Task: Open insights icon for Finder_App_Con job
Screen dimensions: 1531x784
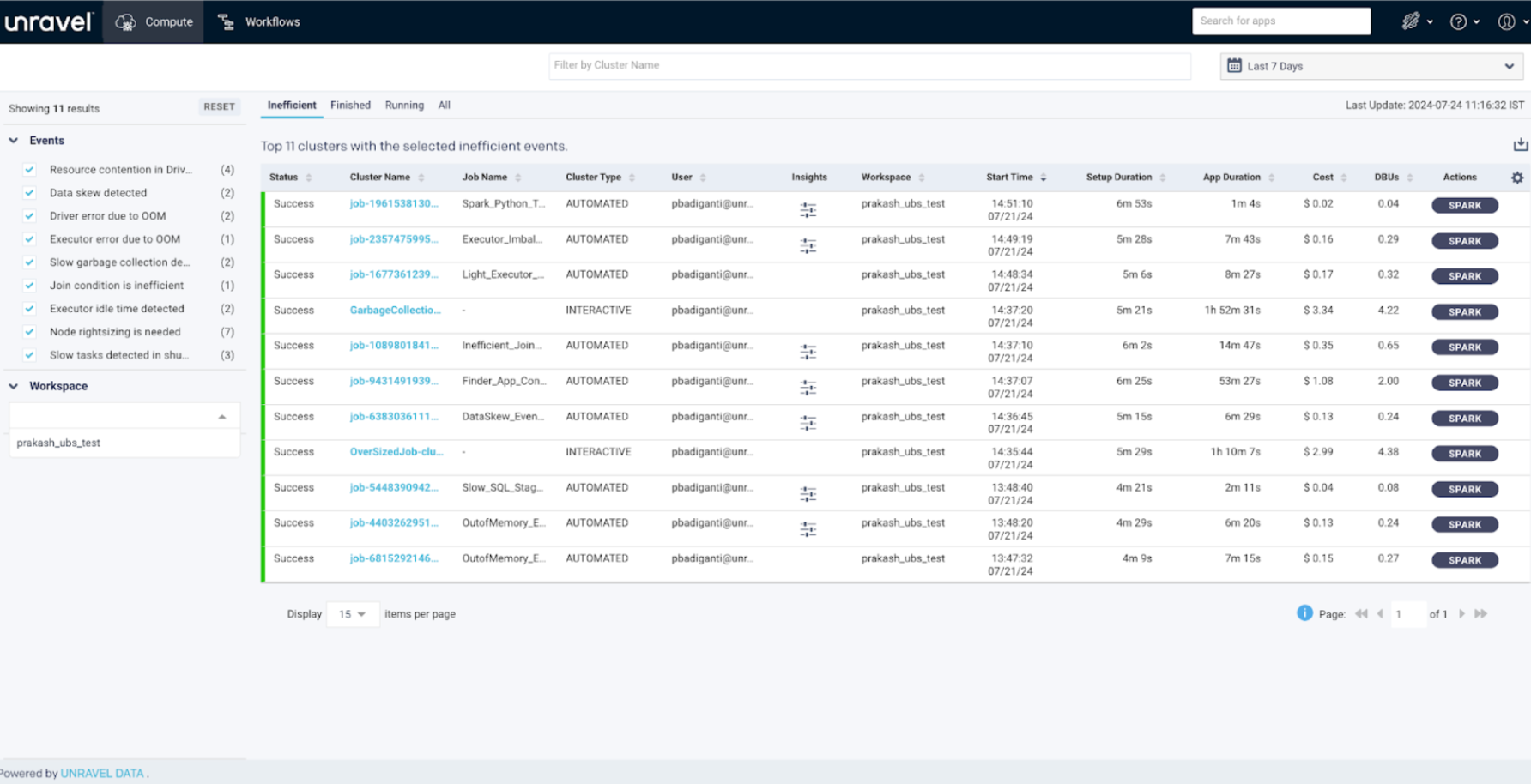Action: (x=808, y=388)
